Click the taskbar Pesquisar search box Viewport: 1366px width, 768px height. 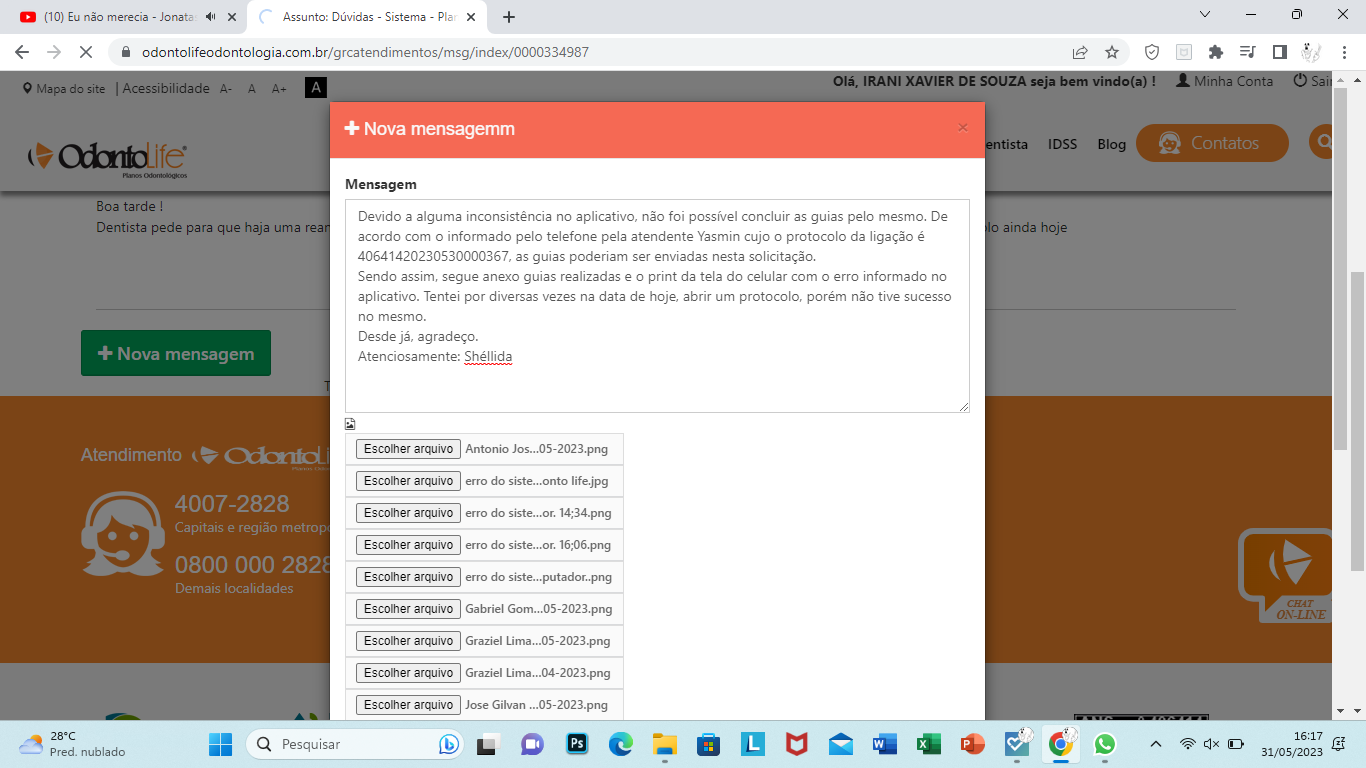(x=355, y=744)
